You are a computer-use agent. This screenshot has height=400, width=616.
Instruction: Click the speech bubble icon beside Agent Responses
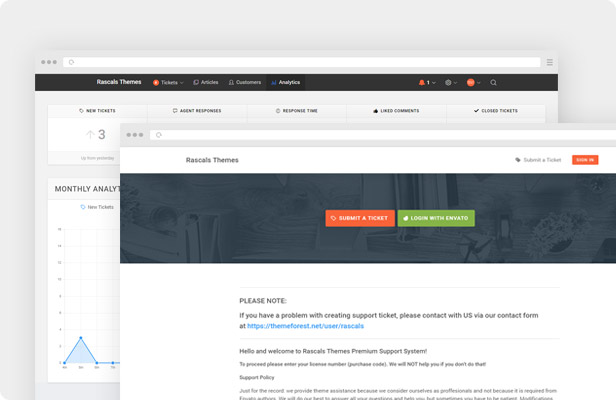(x=175, y=111)
